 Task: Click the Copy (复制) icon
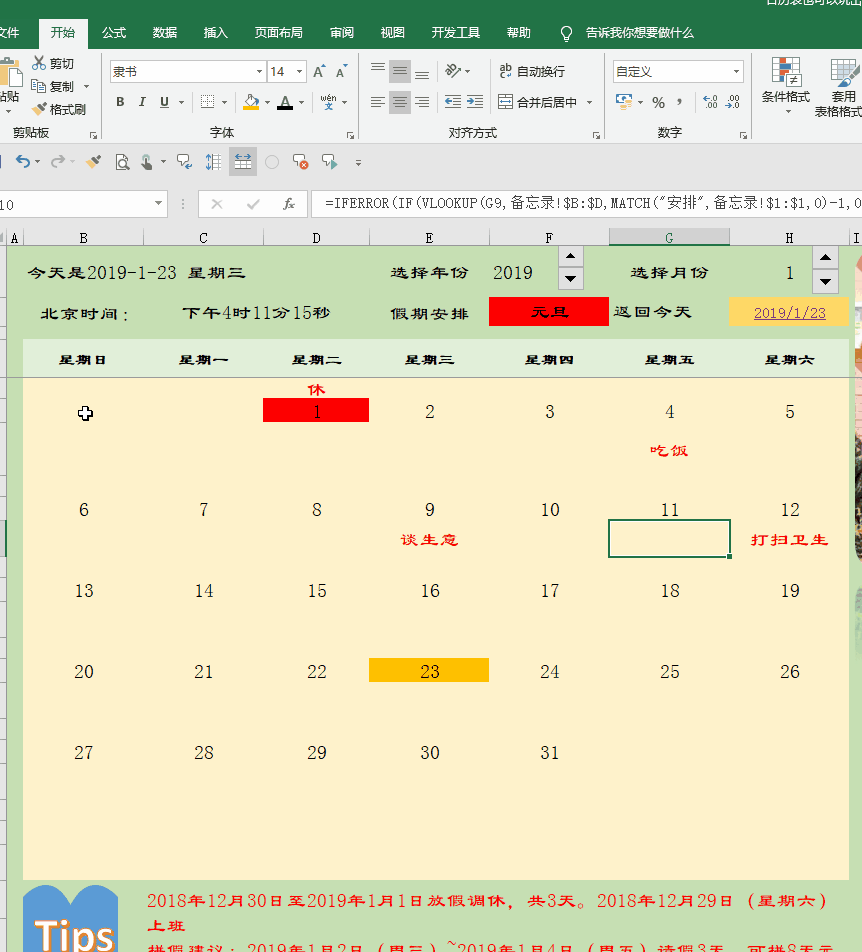(x=39, y=86)
